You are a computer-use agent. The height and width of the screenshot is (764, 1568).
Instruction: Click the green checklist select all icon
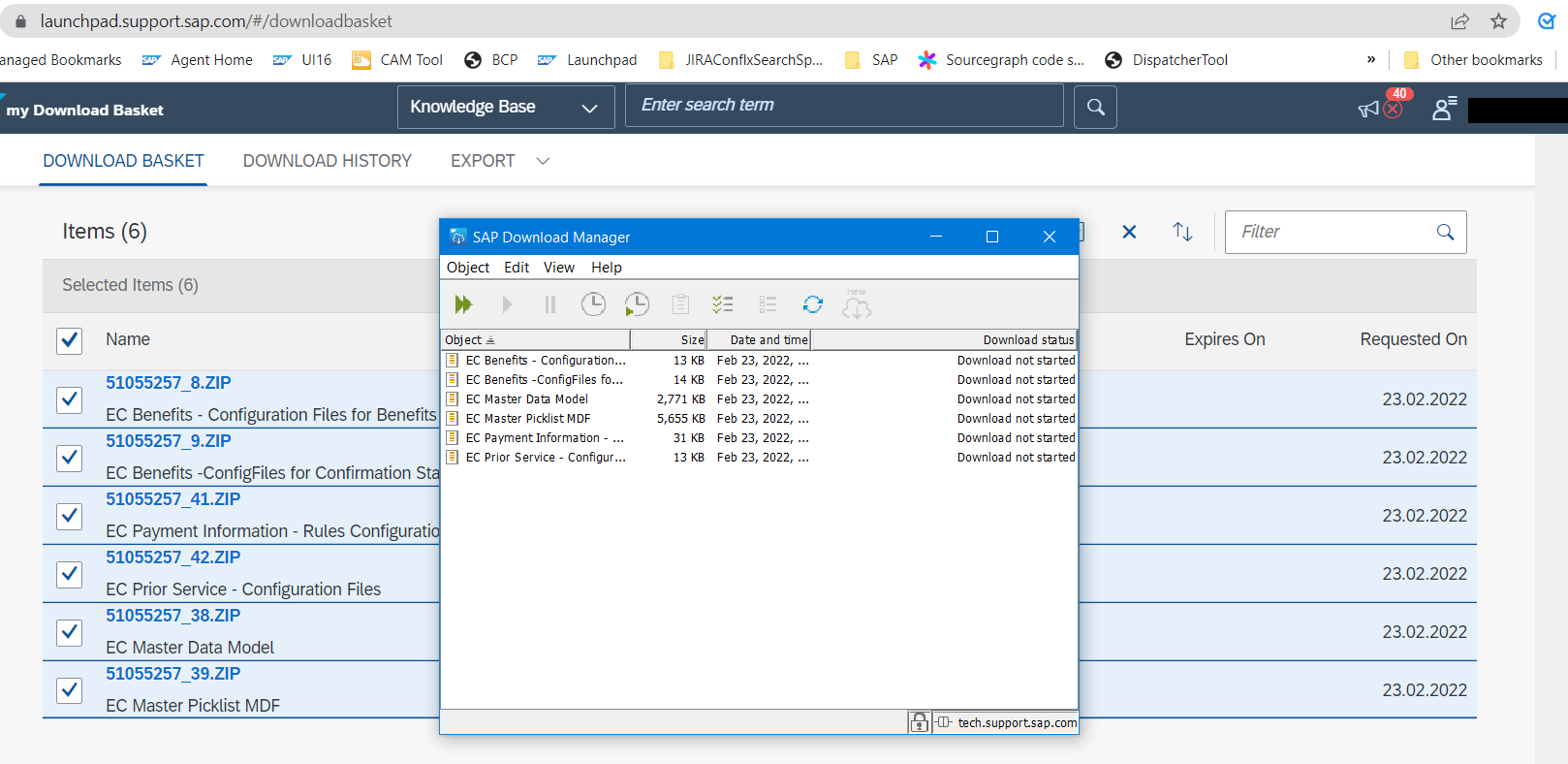click(x=723, y=304)
